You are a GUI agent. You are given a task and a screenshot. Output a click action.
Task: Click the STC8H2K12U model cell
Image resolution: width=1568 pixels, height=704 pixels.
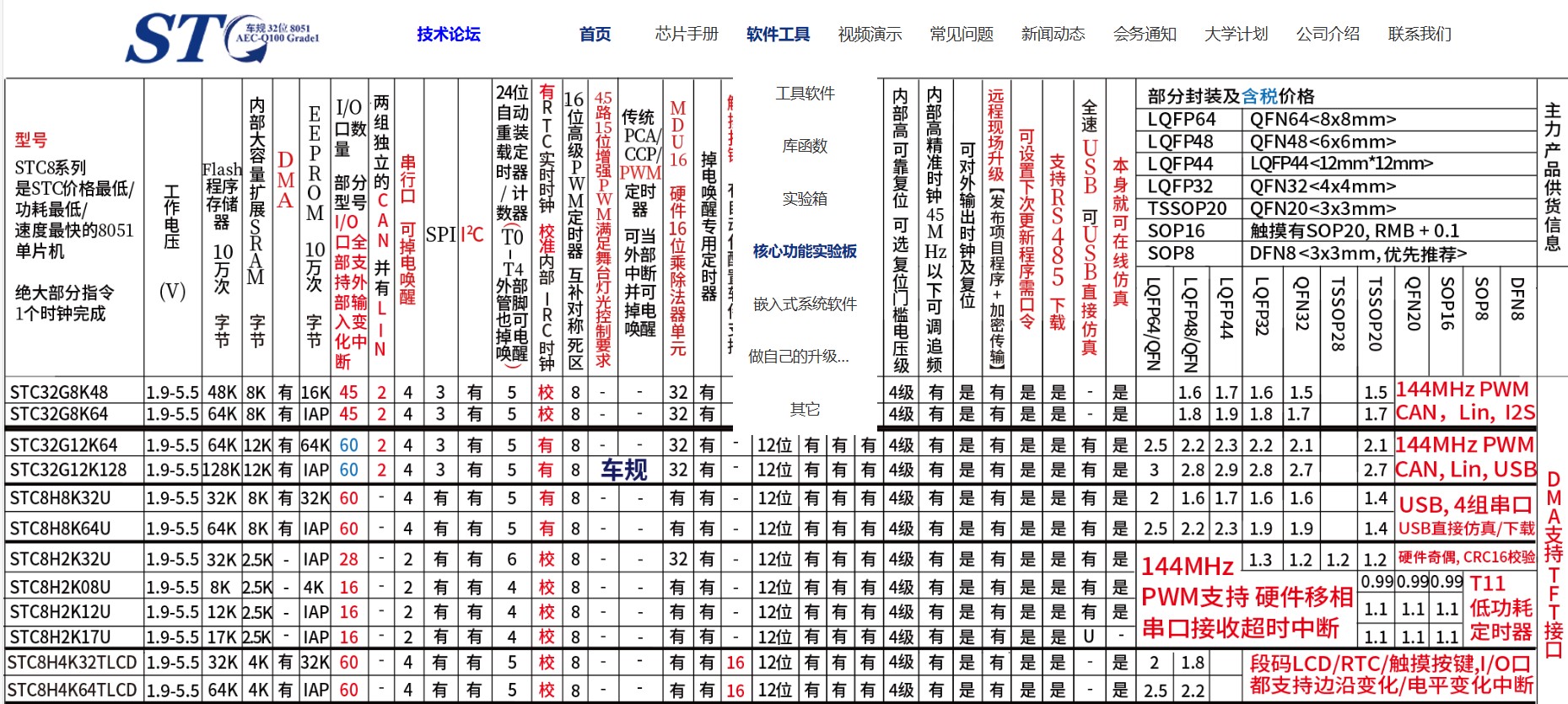coord(60,612)
